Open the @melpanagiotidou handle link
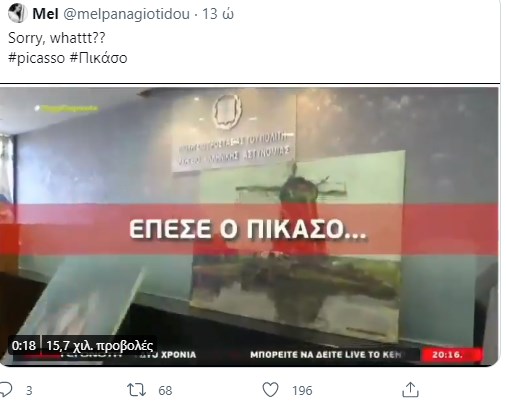506x408 pixels. tap(126, 14)
